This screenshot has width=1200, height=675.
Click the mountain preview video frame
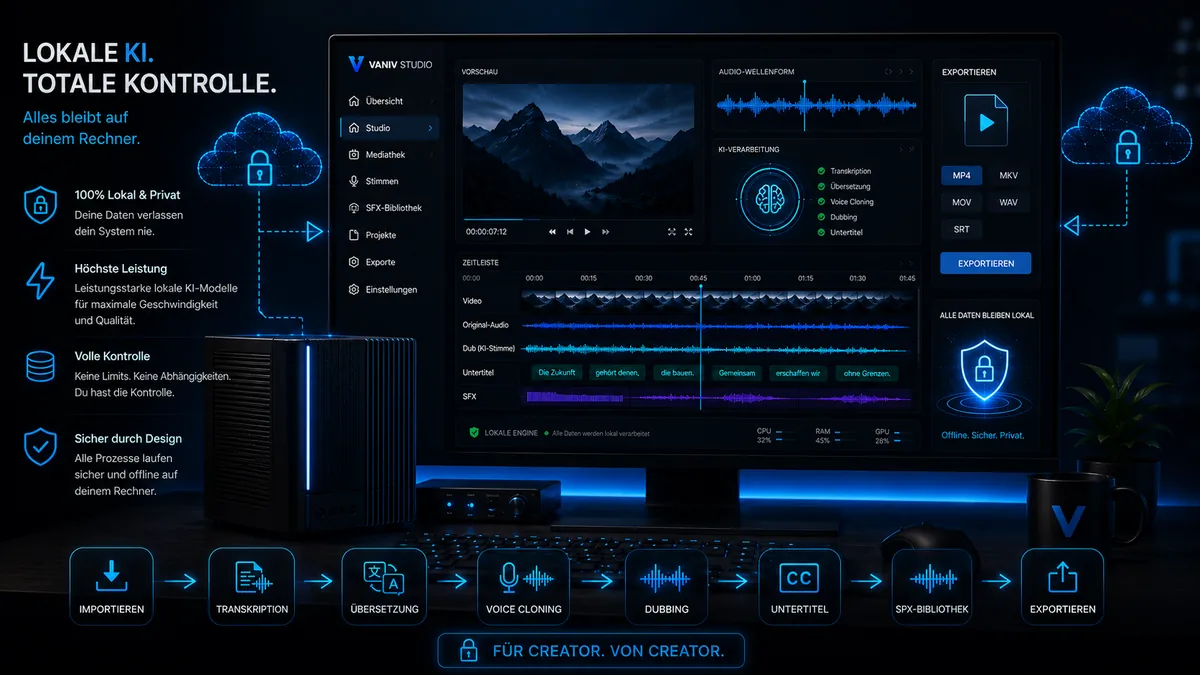[580, 150]
